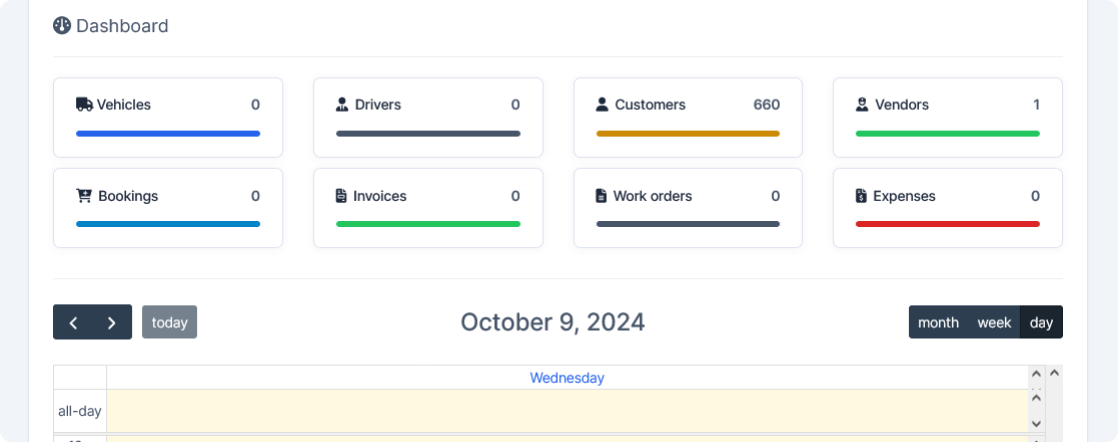The image size is (1118, 442).
Task: Click the Bookings cart icon
Action: click(84, 196)
